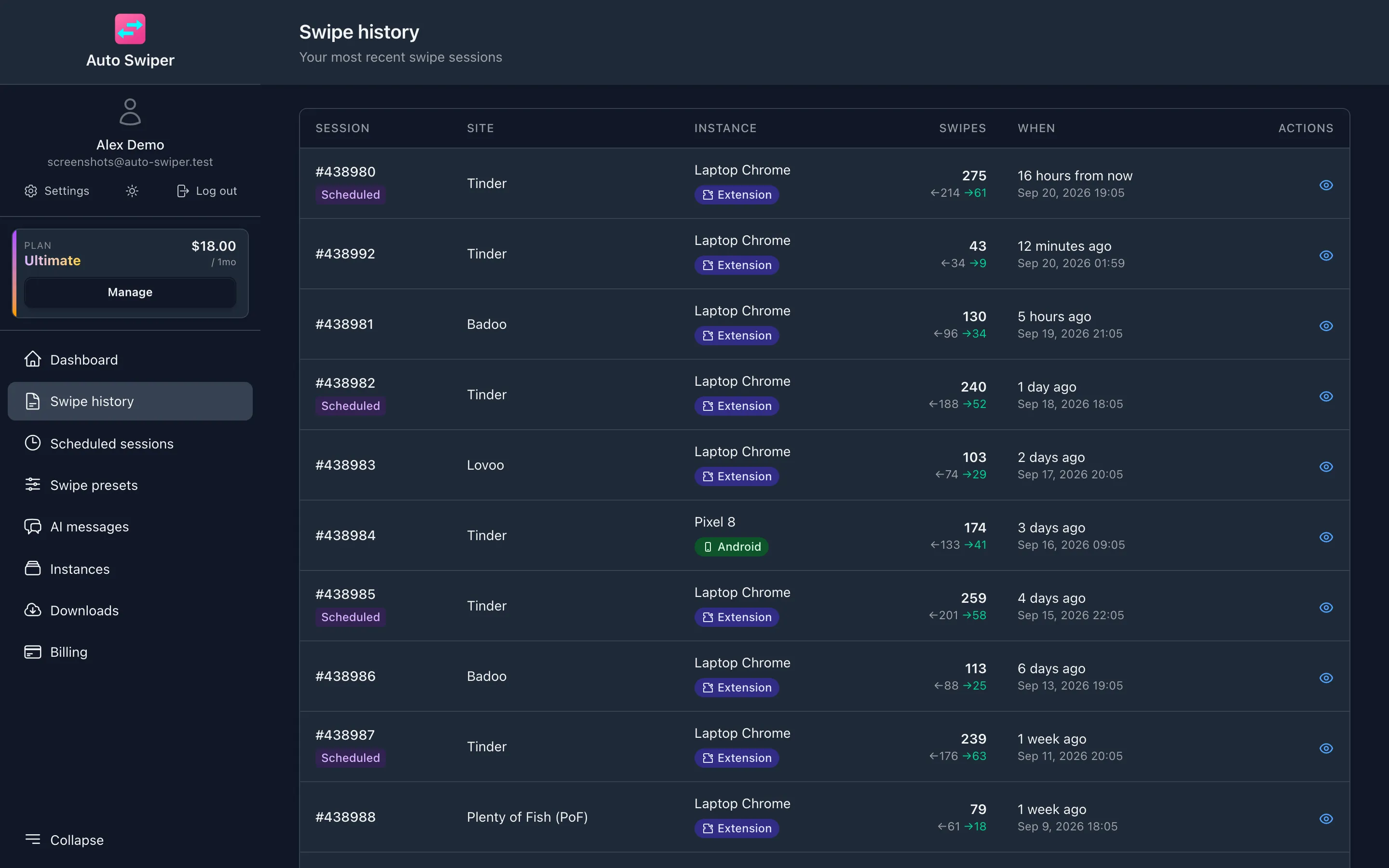Click the Billing card icon
The image size is (1389, 868).
(x=33, y=652)
